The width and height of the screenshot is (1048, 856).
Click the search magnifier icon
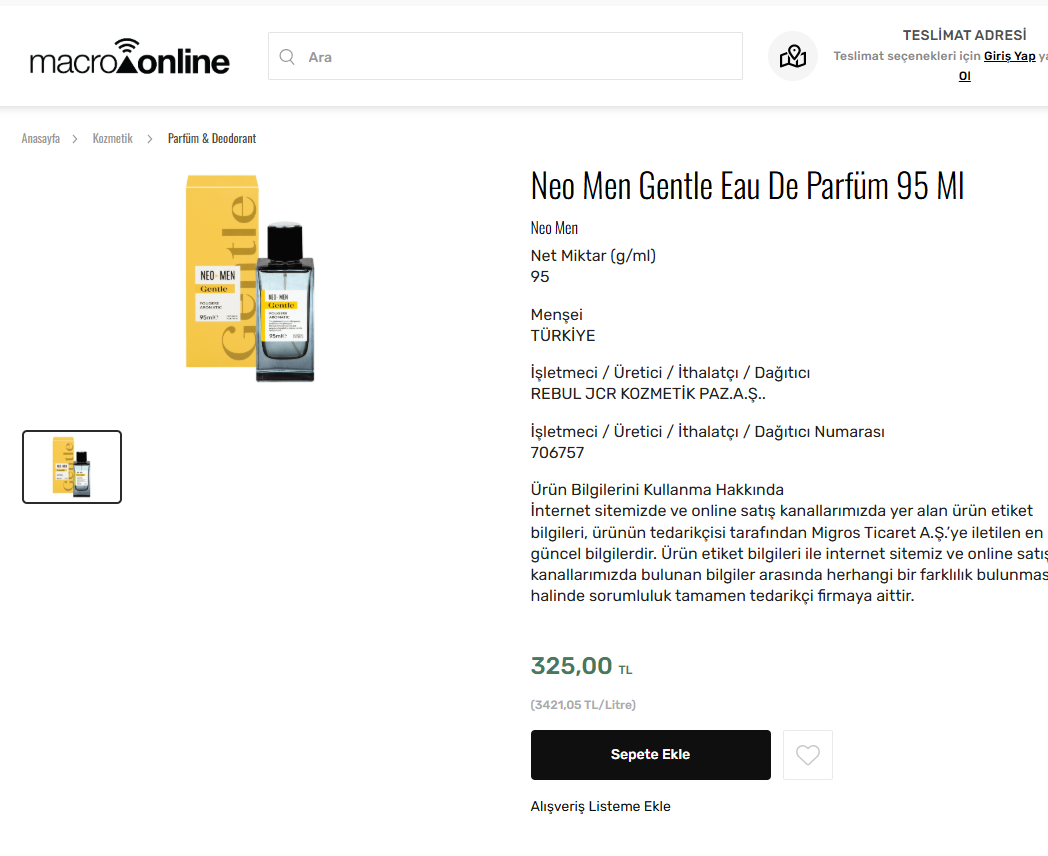coord(287,57)
